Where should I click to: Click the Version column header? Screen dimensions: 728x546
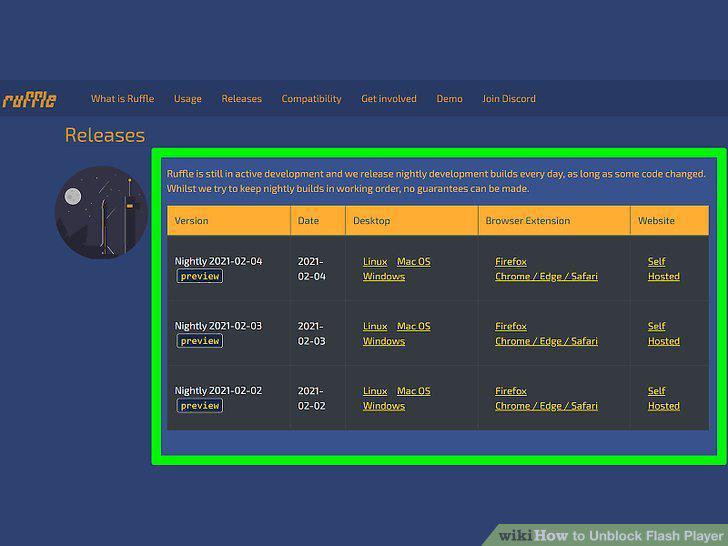(x=229, y=221)
